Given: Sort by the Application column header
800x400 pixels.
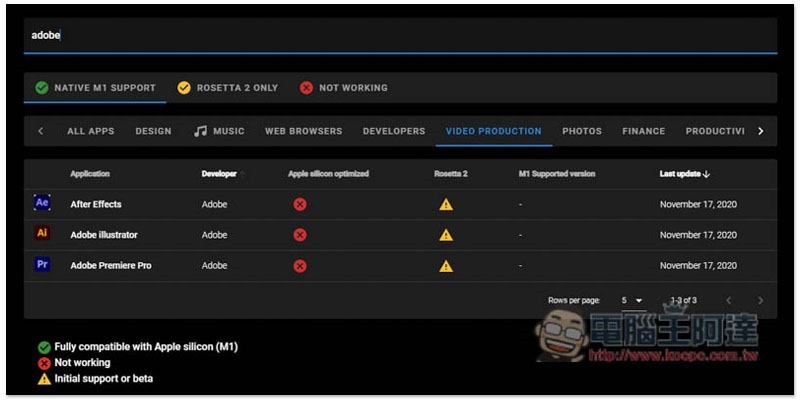Looking at the screenshot, I should click(90, 174).
